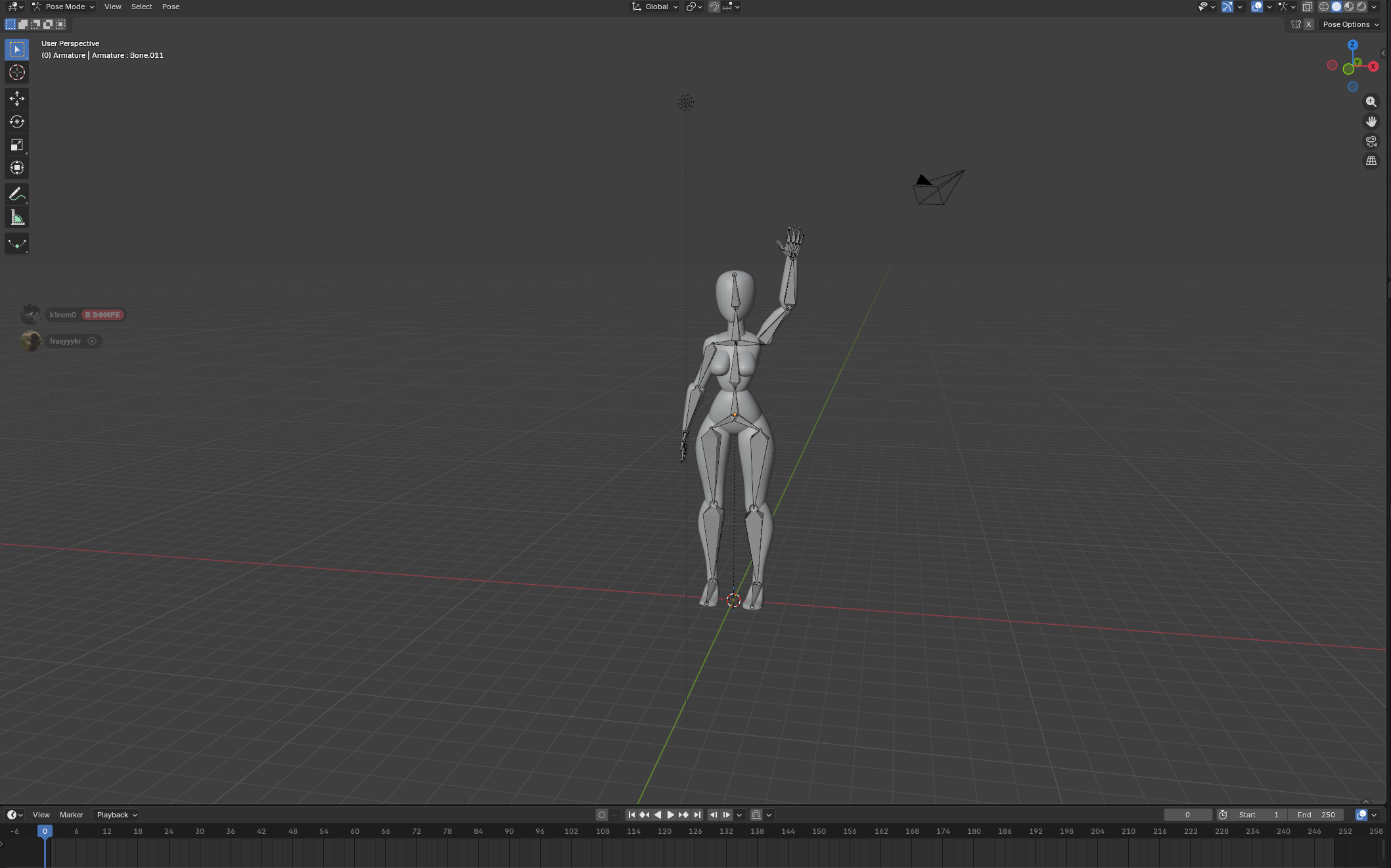
Task: Open the editor type menu icon
Action: click(x=14, y=7)
